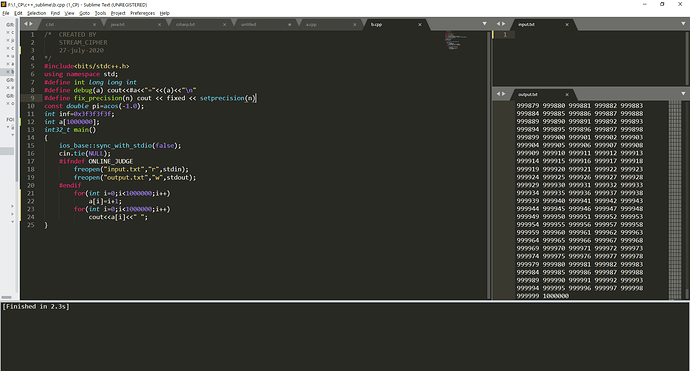Open the File menu
This screenshot has width=690, height=371.
point(6,13)
